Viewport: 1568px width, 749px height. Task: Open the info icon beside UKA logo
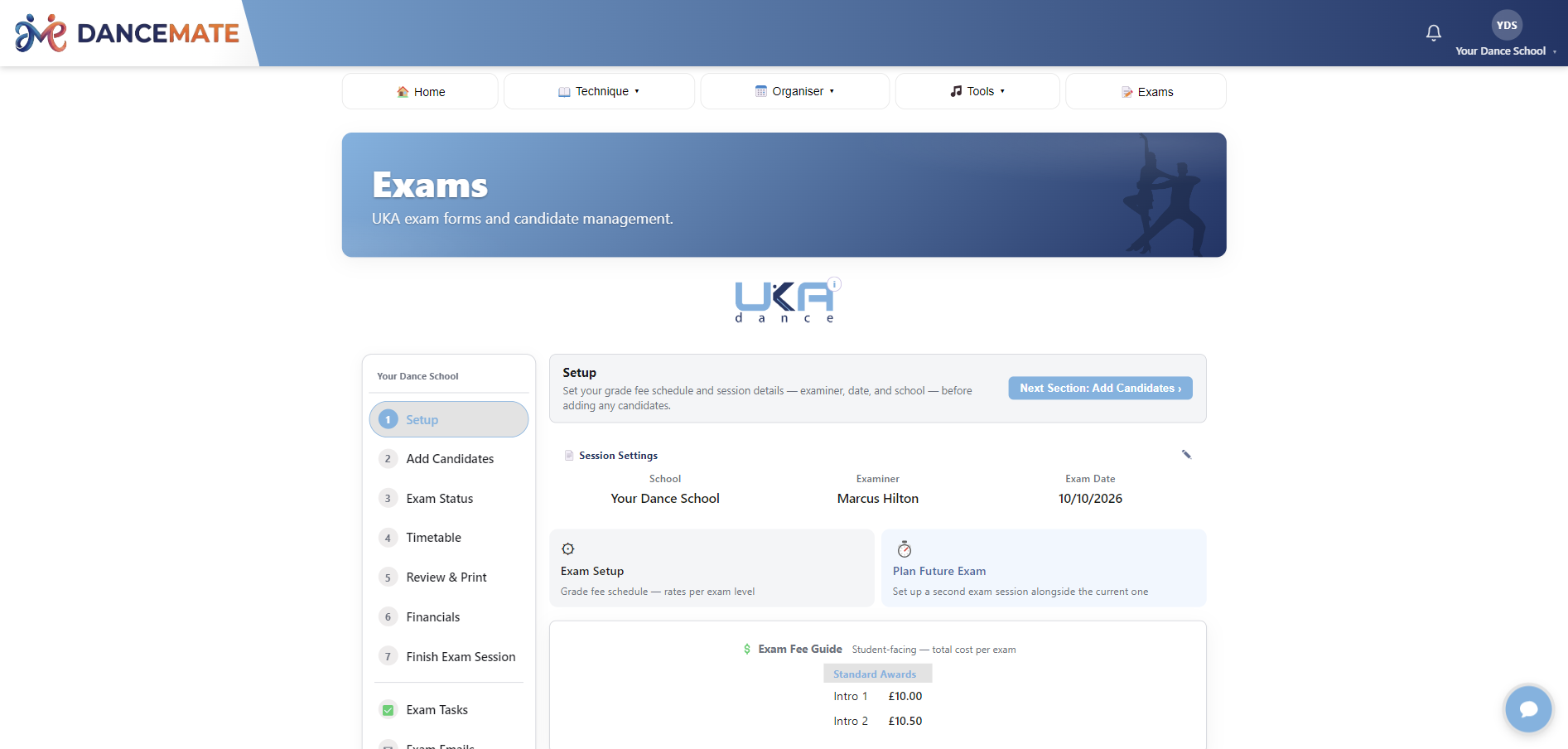pyautogui.click(x=835, y=284)
